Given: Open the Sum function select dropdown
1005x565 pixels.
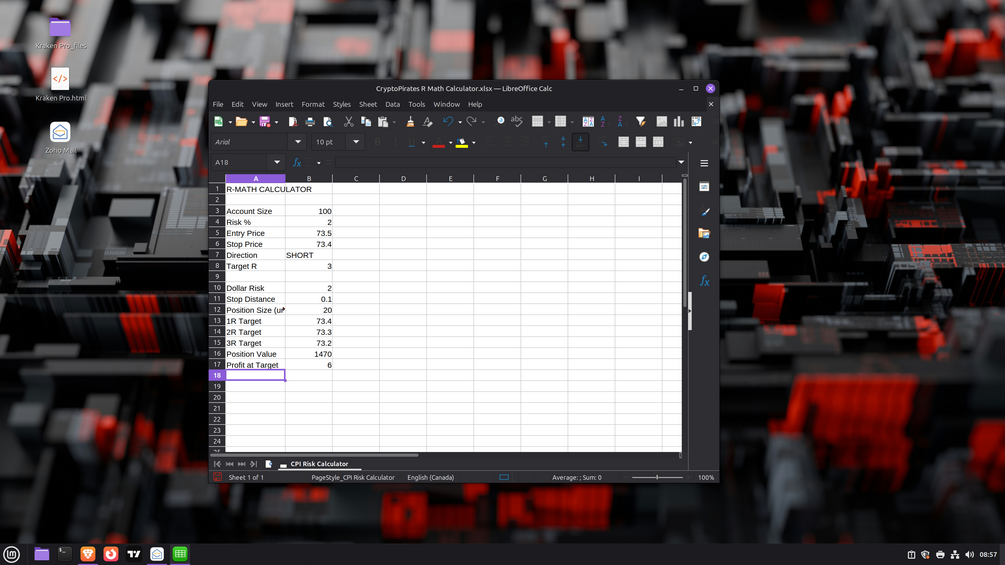Looking at the screenshot, I should [319, 163].
